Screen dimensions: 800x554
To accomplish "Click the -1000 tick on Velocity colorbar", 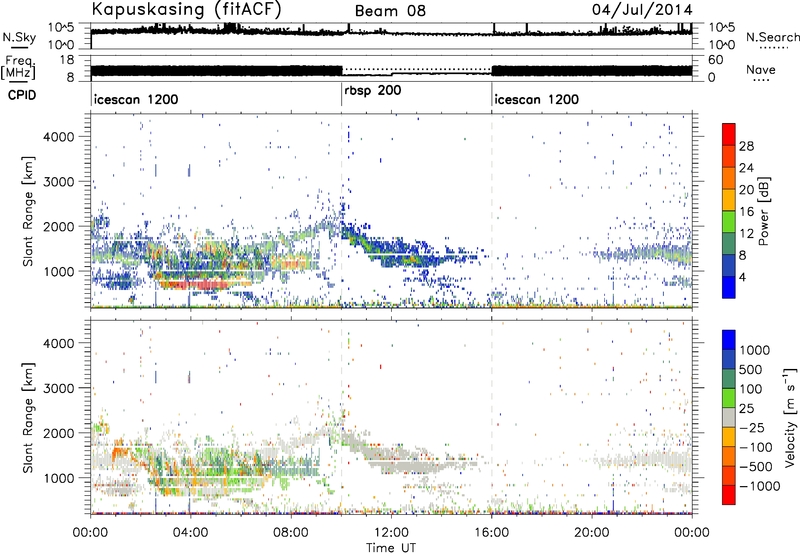I will (x=760, y=486).
